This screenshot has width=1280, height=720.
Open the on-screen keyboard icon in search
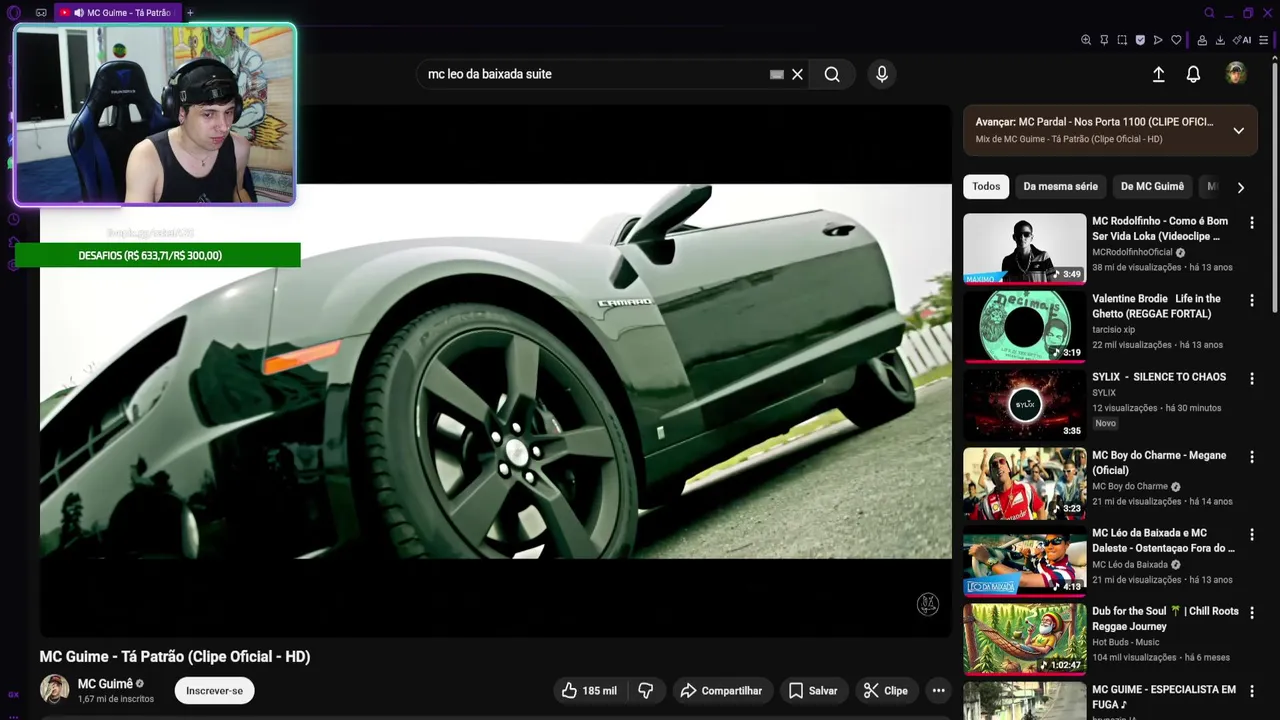tap(776, 74)
